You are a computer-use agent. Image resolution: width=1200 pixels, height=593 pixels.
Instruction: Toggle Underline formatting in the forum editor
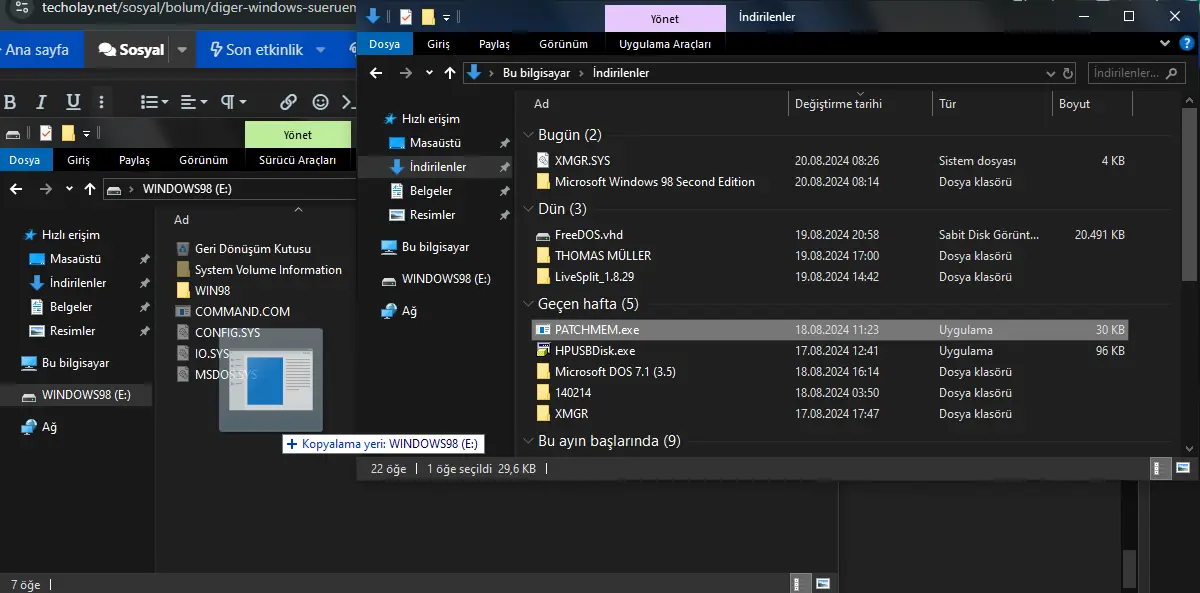(x=73, y=101)
